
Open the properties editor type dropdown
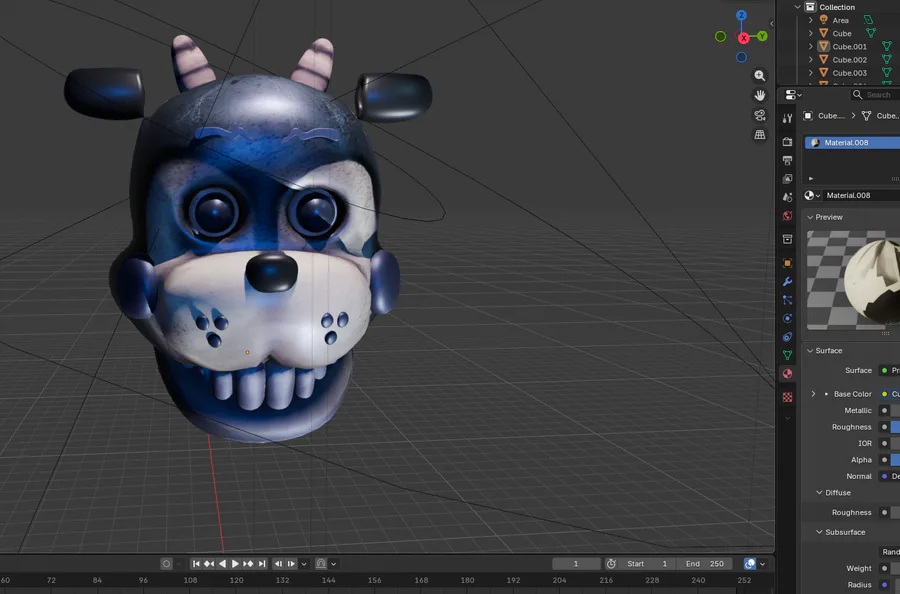[x=793, y=95]
